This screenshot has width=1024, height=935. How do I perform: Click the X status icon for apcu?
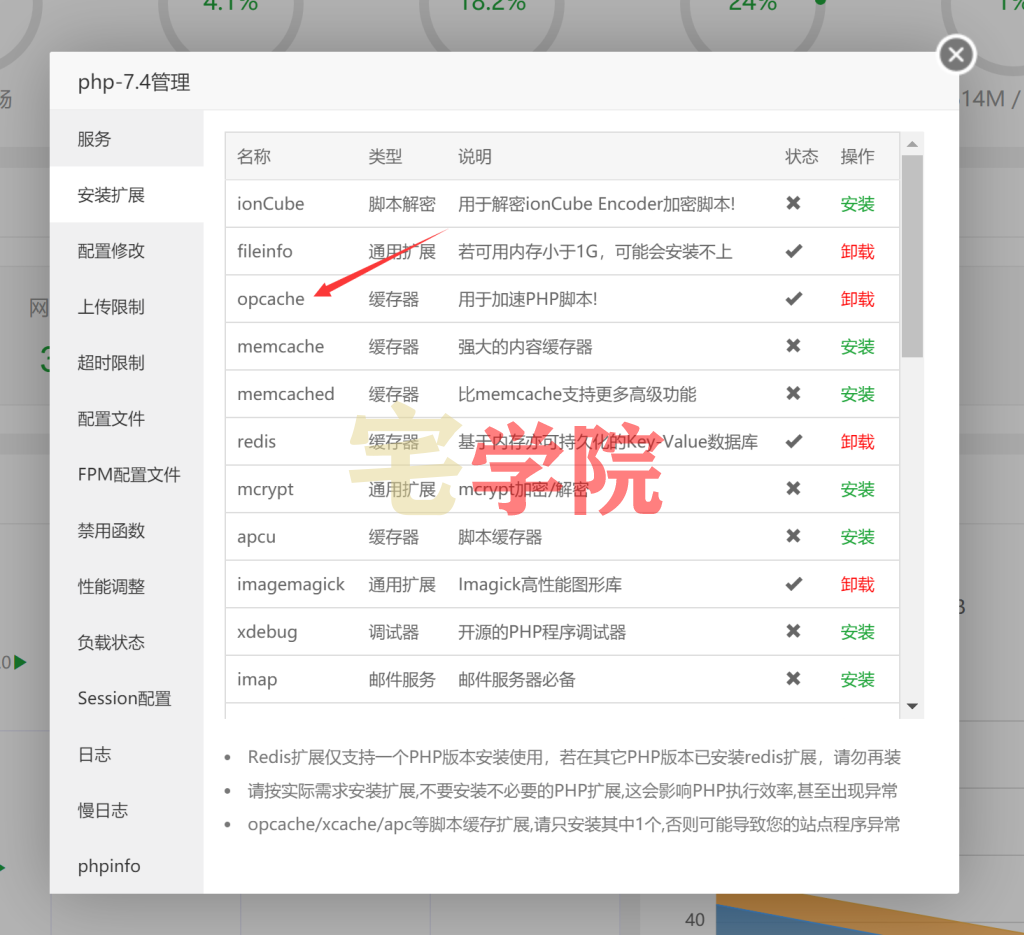click(x=793, y=536)
